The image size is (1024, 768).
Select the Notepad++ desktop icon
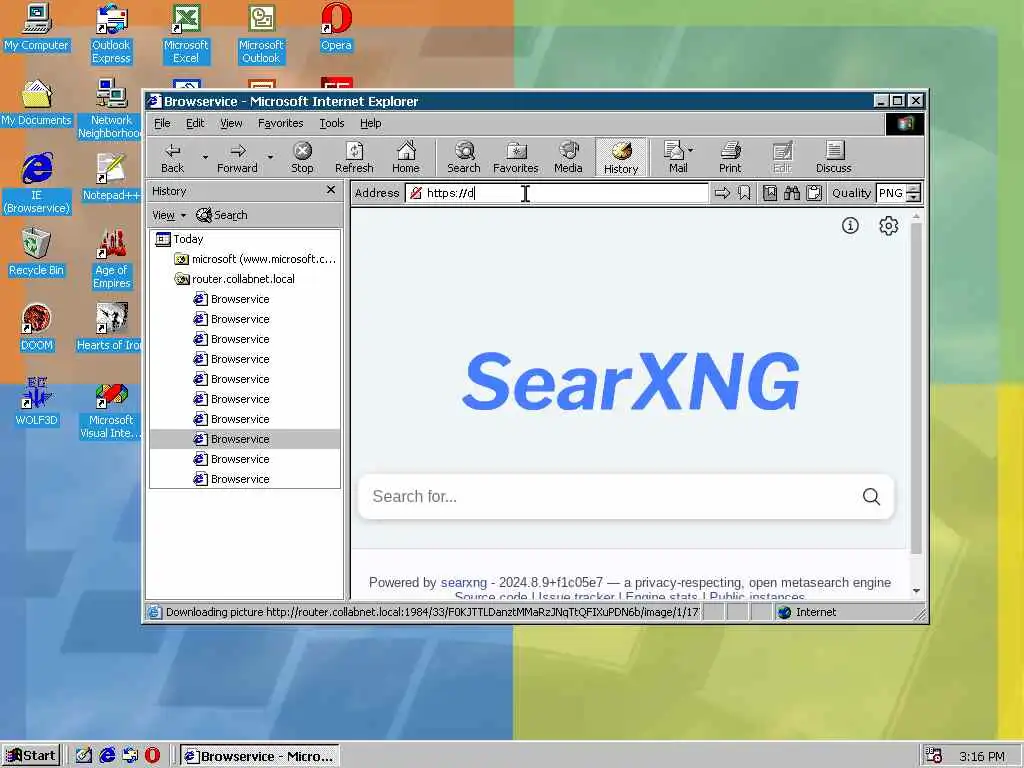111,178
